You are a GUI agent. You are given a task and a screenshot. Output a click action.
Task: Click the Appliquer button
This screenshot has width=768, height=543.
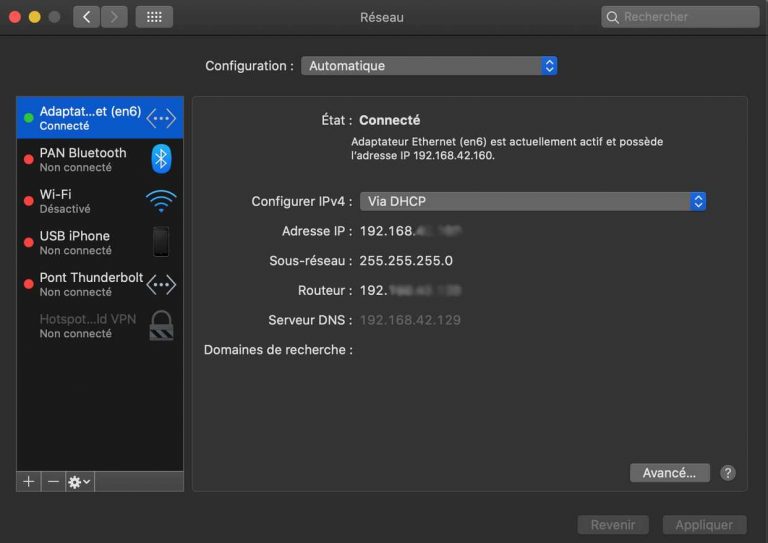704,525
